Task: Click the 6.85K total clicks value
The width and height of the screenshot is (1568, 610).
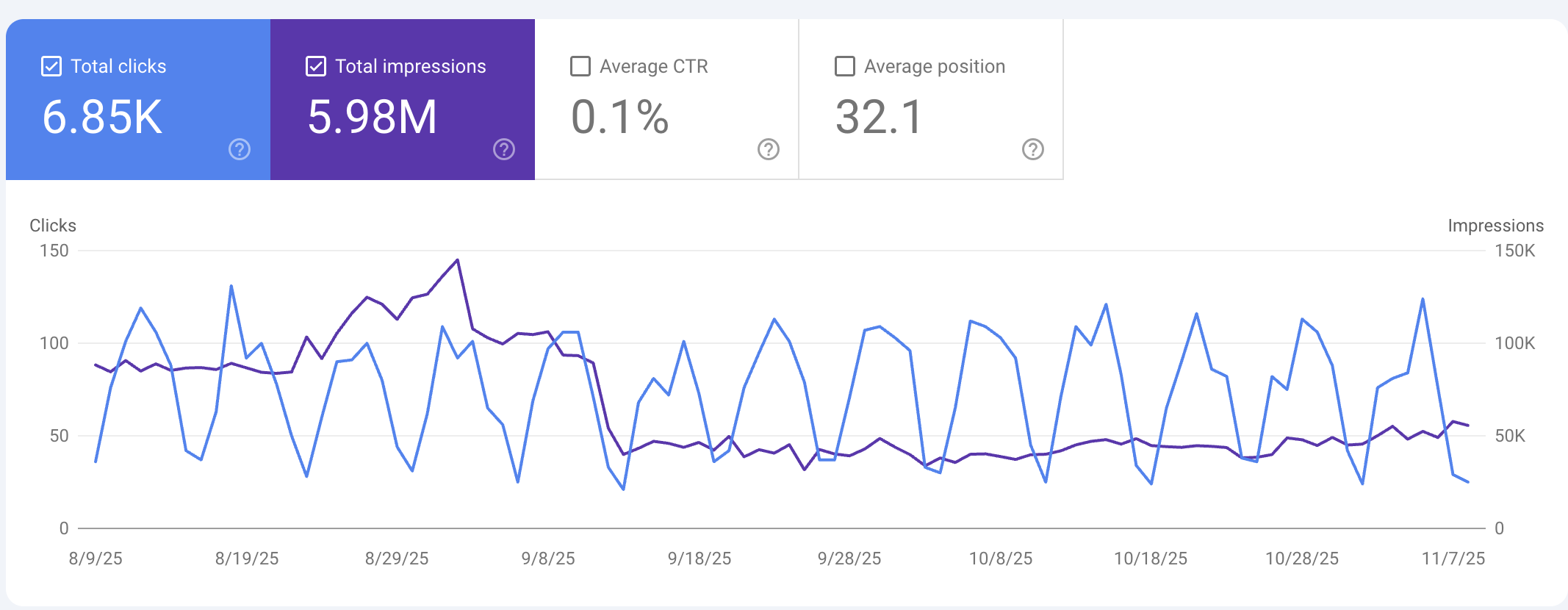Action: click(x=102, y=117)
